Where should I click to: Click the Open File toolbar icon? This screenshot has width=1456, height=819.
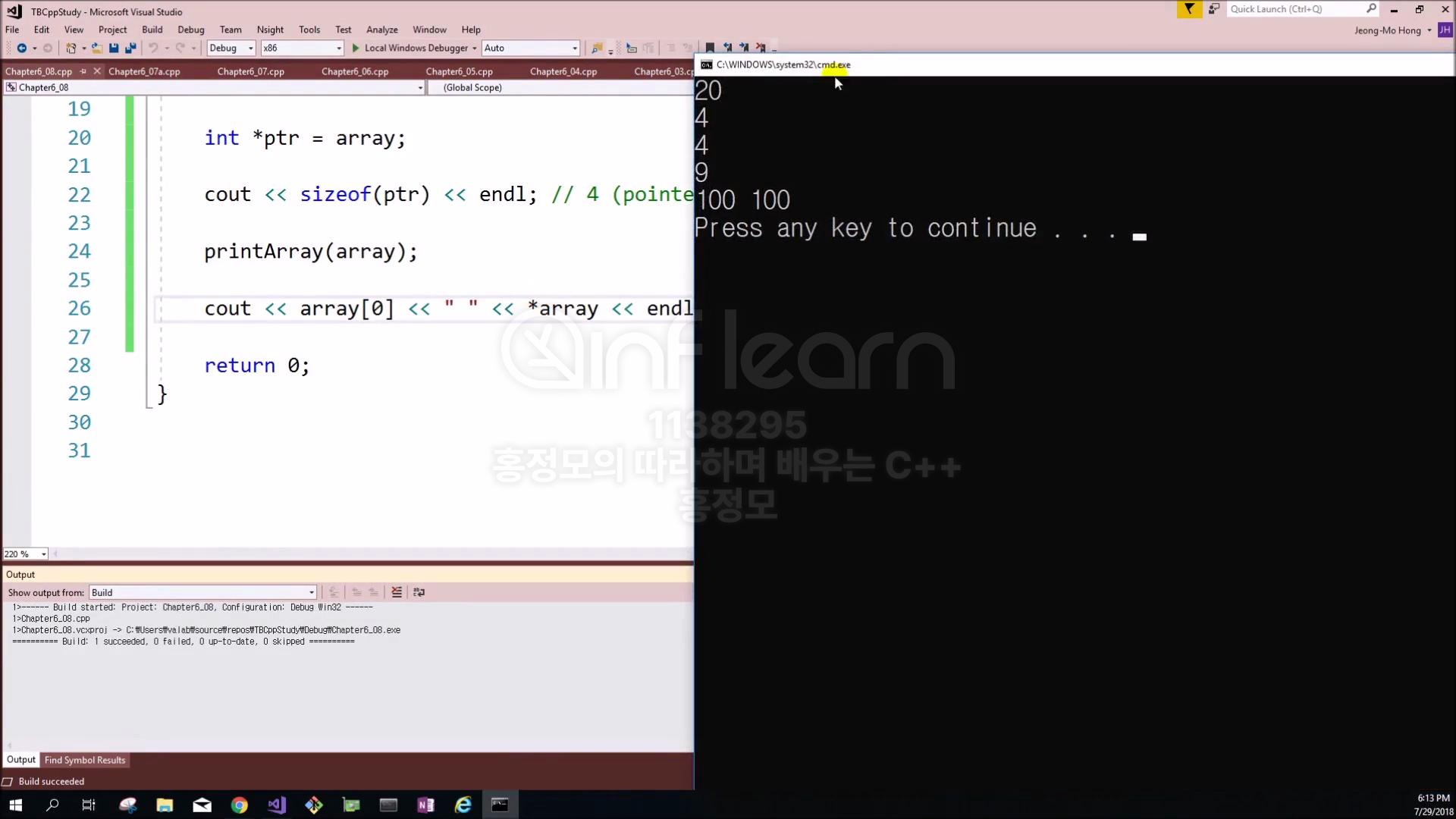(97, 48)
